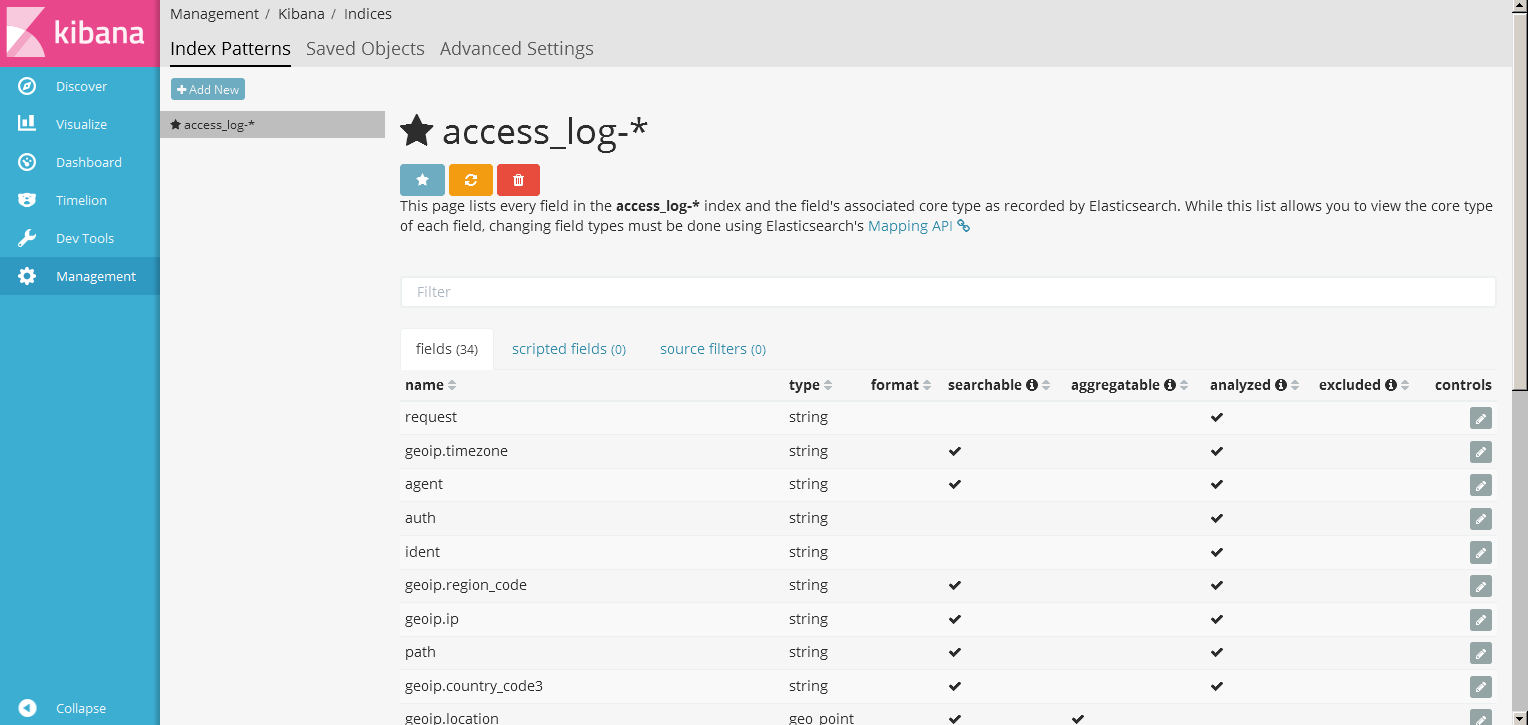Click the access_log-* page heading
This screenshot has width=1528, height=725.
tap(545, 131)
